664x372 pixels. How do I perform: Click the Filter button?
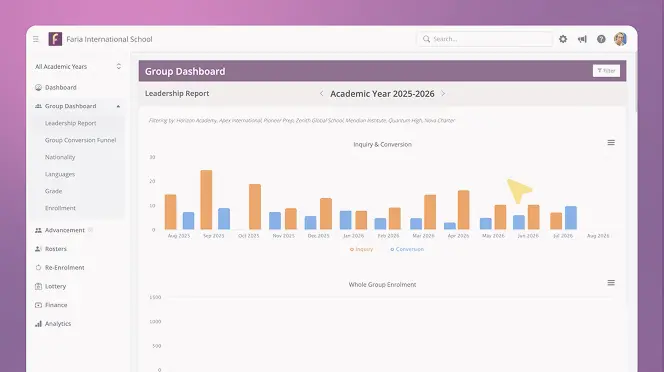[x=606, y=71]
